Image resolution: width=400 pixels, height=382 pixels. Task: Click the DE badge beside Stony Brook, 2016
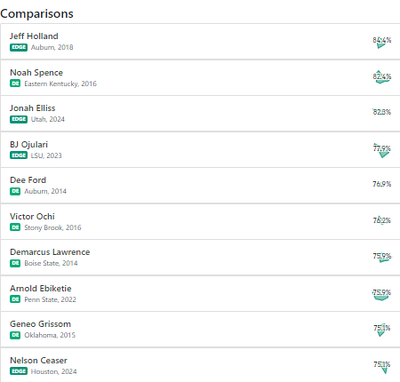click(x=15, y=227)
